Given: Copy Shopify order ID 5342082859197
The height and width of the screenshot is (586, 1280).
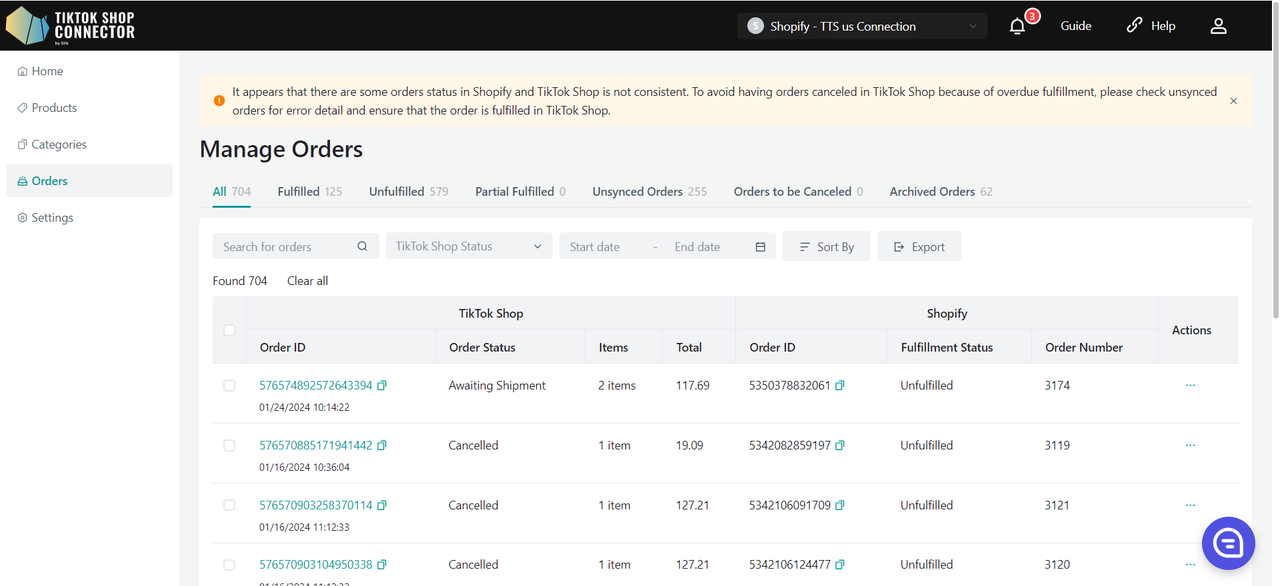Looking at the screenshot, I should [x=840, y=446].
